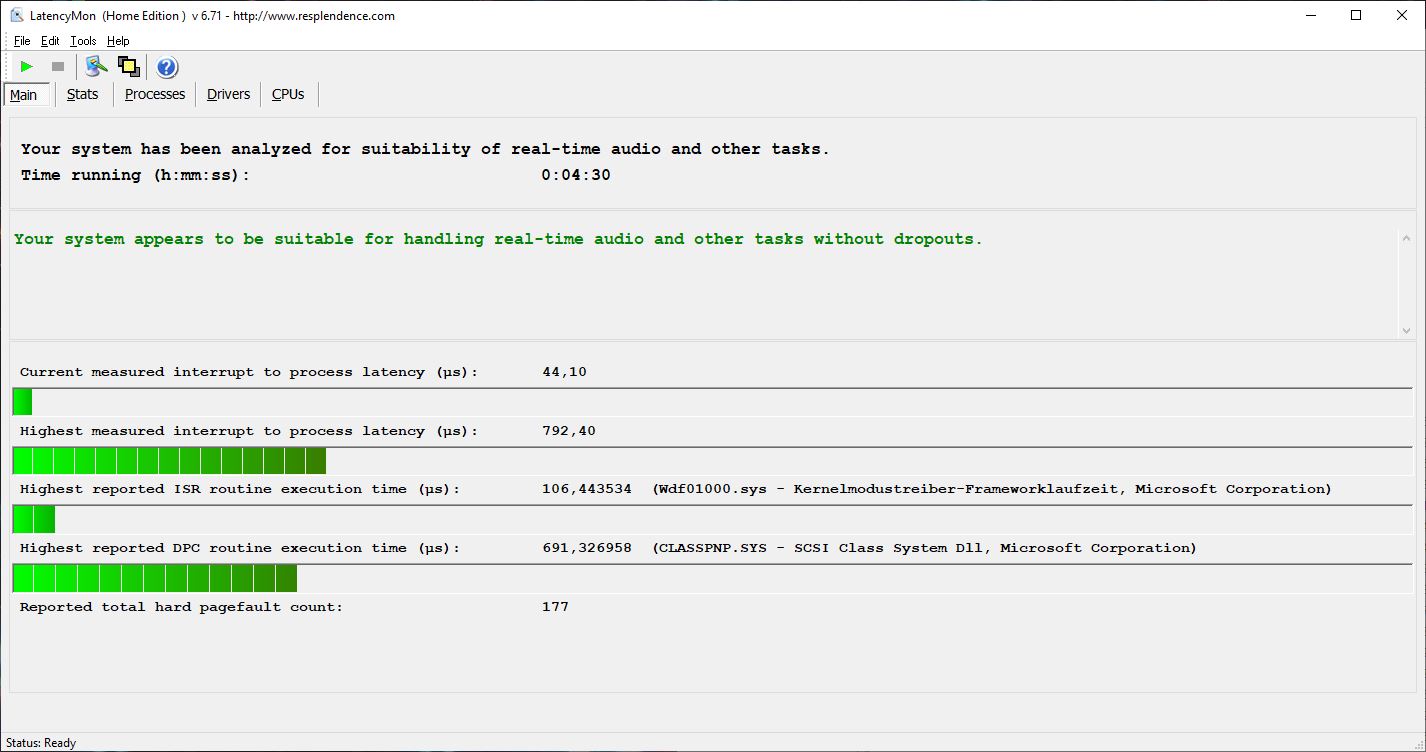Click the time running value 0:04:30
The height and width of the screenshot is (752, 1426).
[x=576, y=175]
